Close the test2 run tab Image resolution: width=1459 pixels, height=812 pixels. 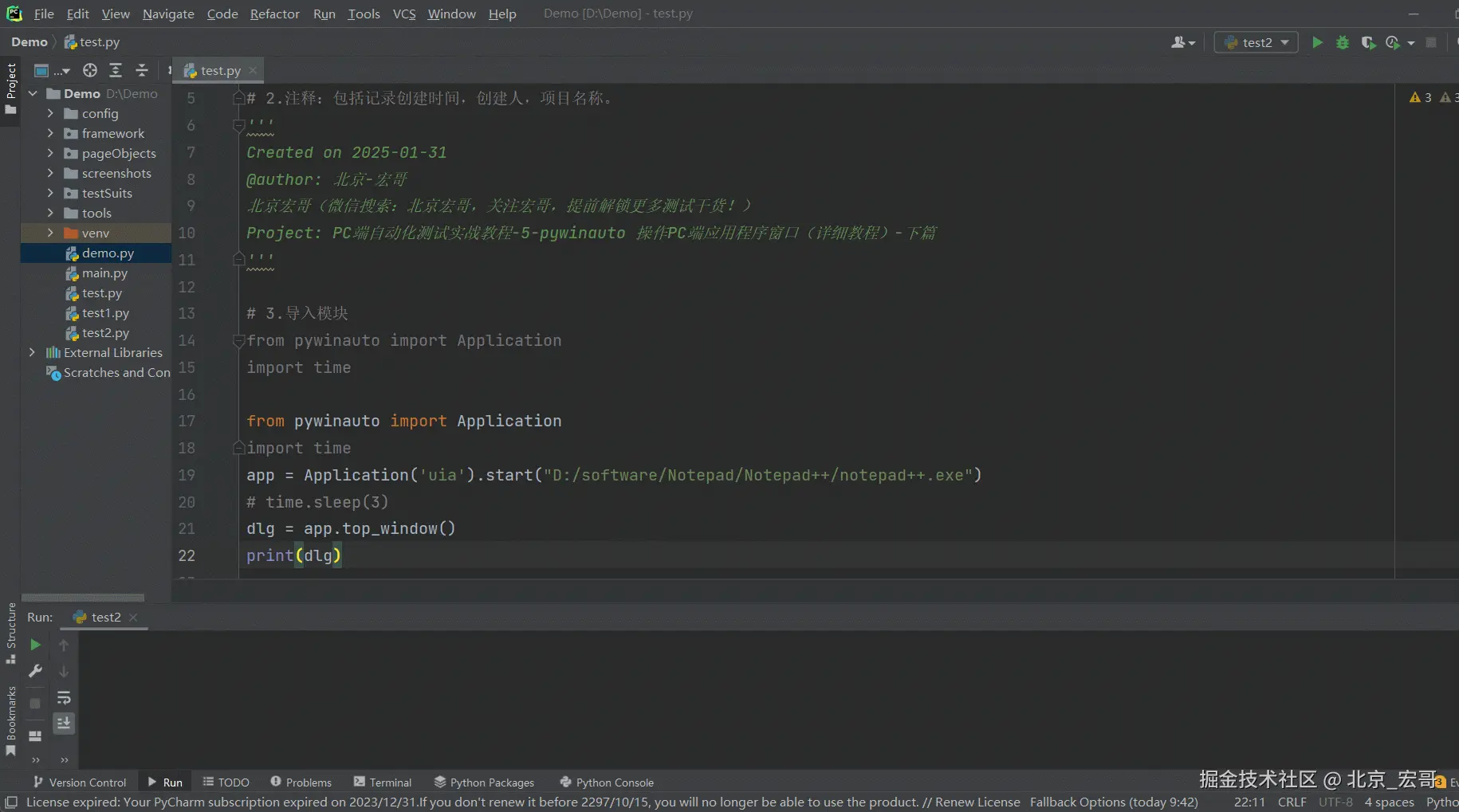tap(133, 618)
